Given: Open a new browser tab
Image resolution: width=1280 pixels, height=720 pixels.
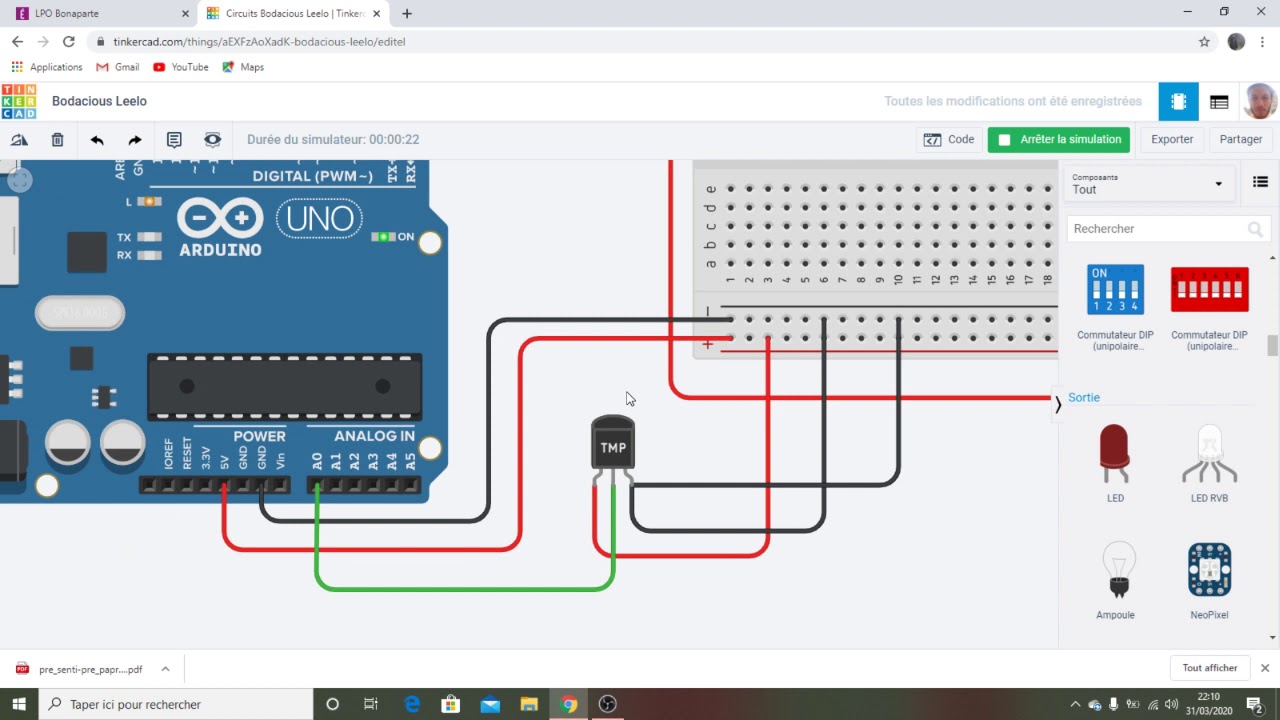Looking at the screenshot, I should coord(407,14).
